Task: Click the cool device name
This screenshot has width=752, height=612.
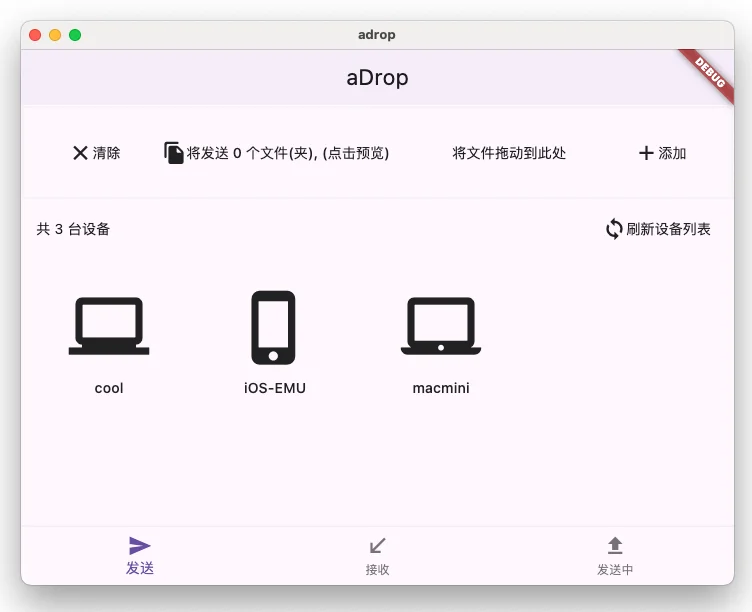Action: click(x=109, y=388)
